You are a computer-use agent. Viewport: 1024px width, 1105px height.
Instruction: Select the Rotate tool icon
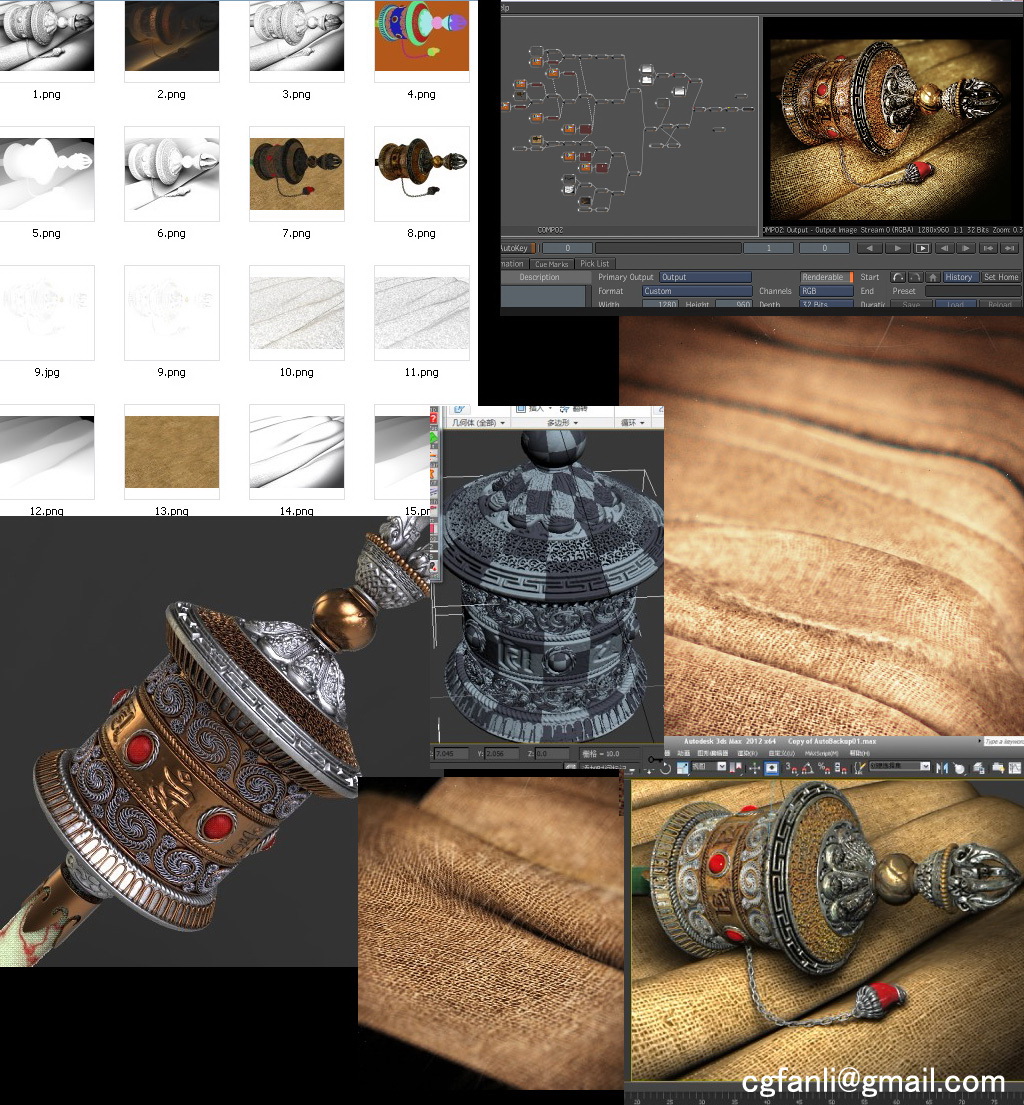tap(665, 767)
